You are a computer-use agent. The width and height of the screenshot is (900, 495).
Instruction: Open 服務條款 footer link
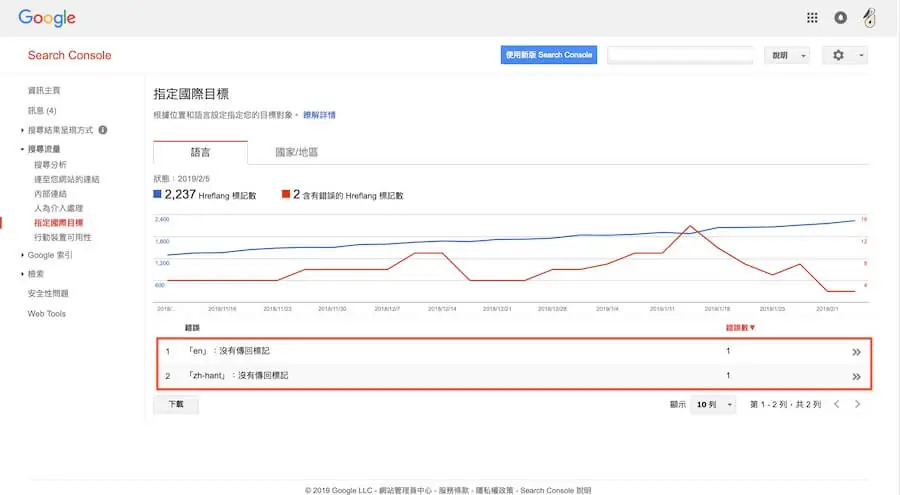453,490
